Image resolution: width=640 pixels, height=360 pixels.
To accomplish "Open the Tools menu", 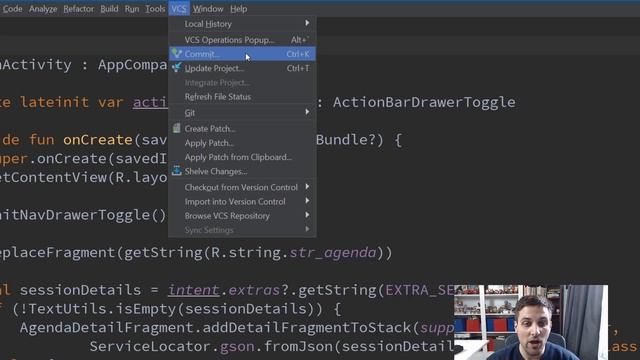I will point(155,9).
